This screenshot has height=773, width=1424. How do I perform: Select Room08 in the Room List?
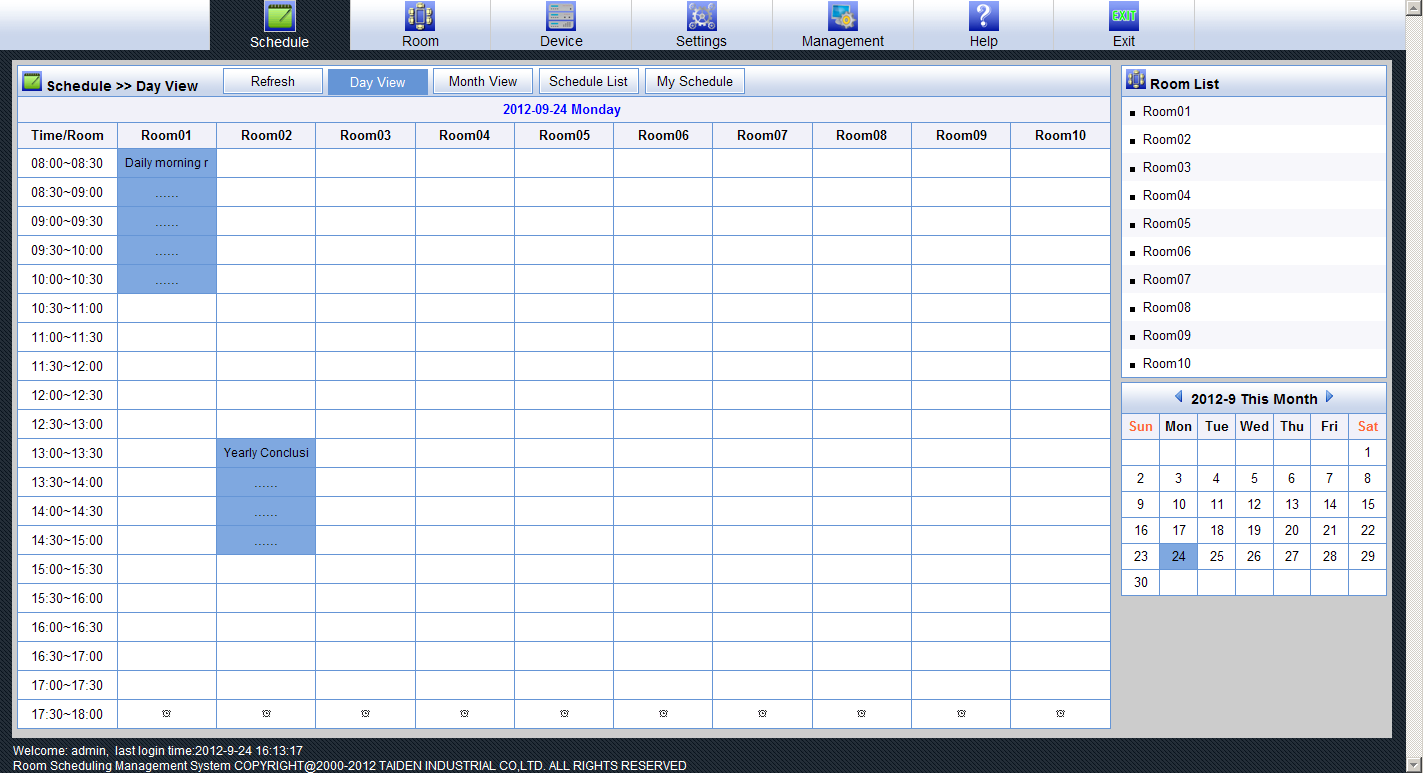coord(1167,308)
